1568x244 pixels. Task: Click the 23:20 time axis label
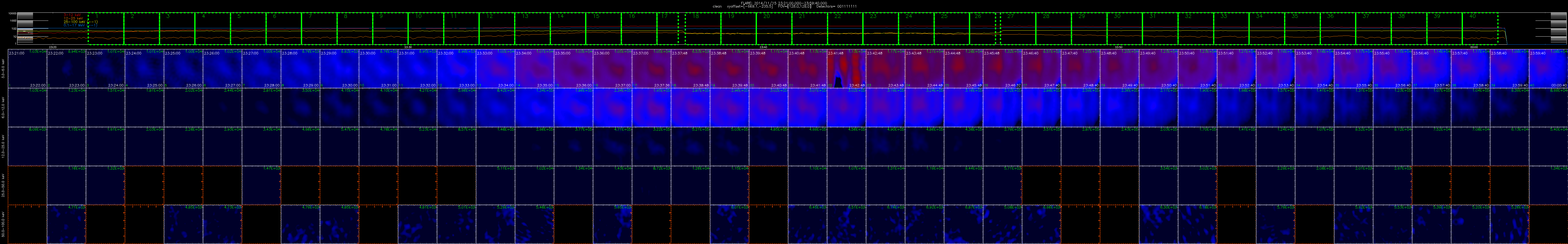tap(53, 47)
